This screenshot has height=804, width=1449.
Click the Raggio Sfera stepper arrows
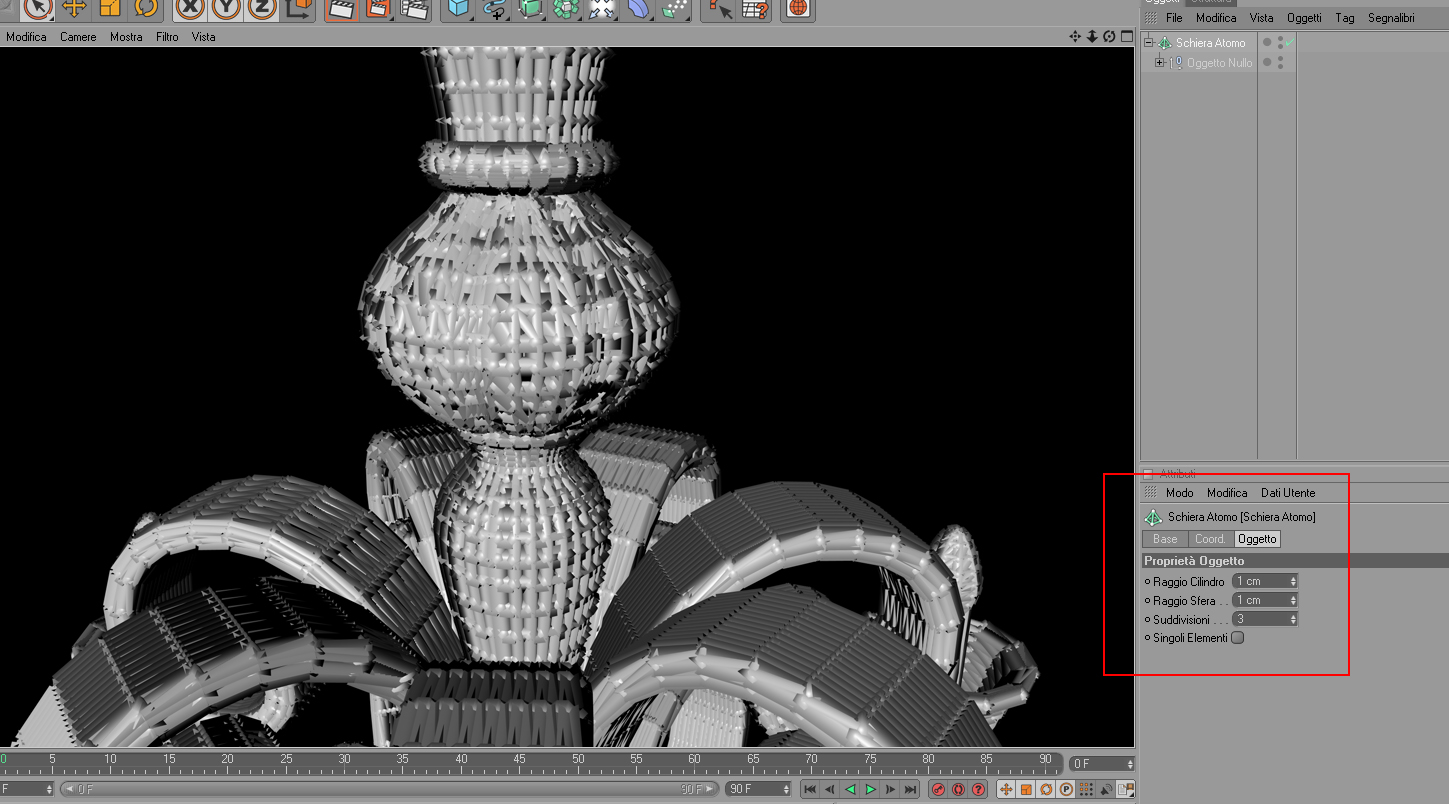1293,600
